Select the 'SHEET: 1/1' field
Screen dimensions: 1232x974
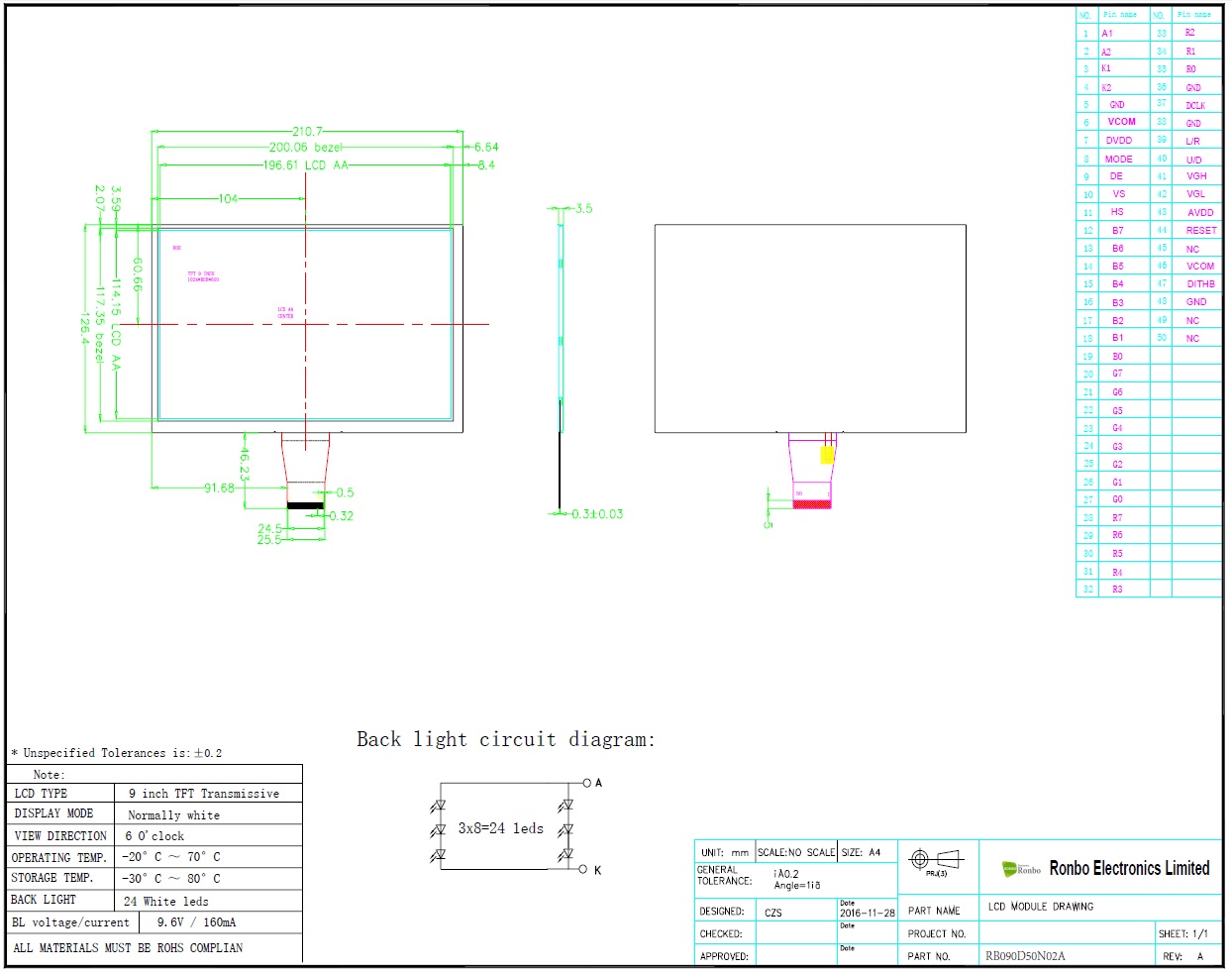pos(1183,933)
